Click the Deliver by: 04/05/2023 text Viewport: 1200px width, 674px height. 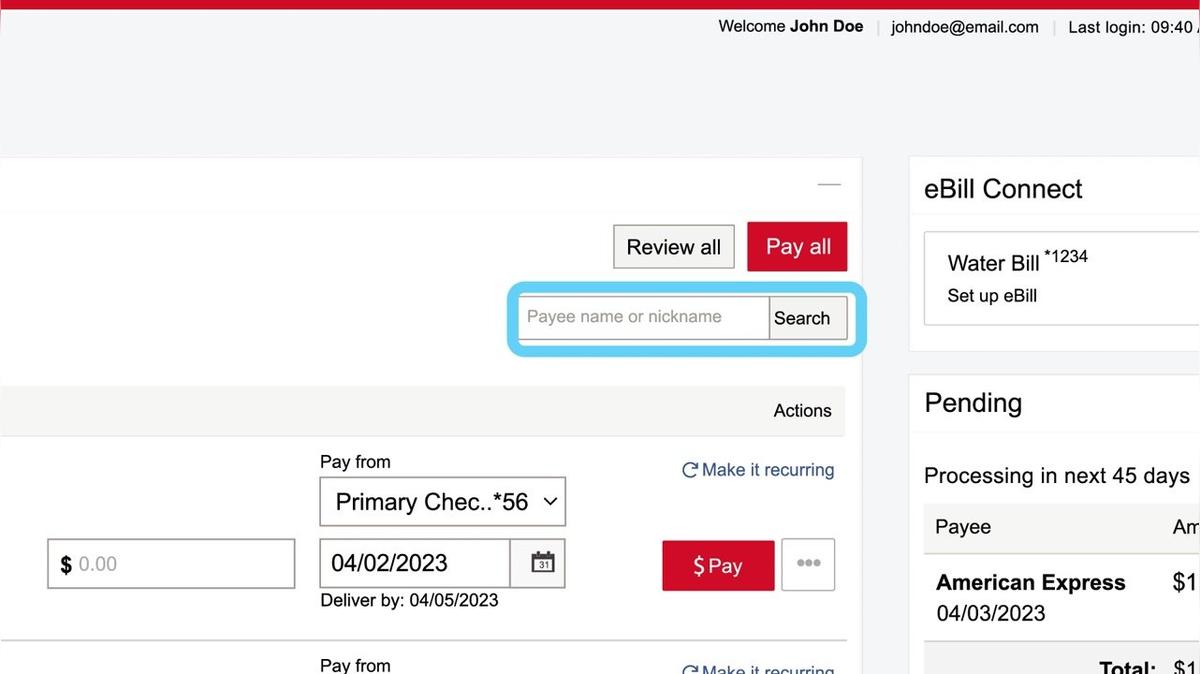click(x=409, y=601)
